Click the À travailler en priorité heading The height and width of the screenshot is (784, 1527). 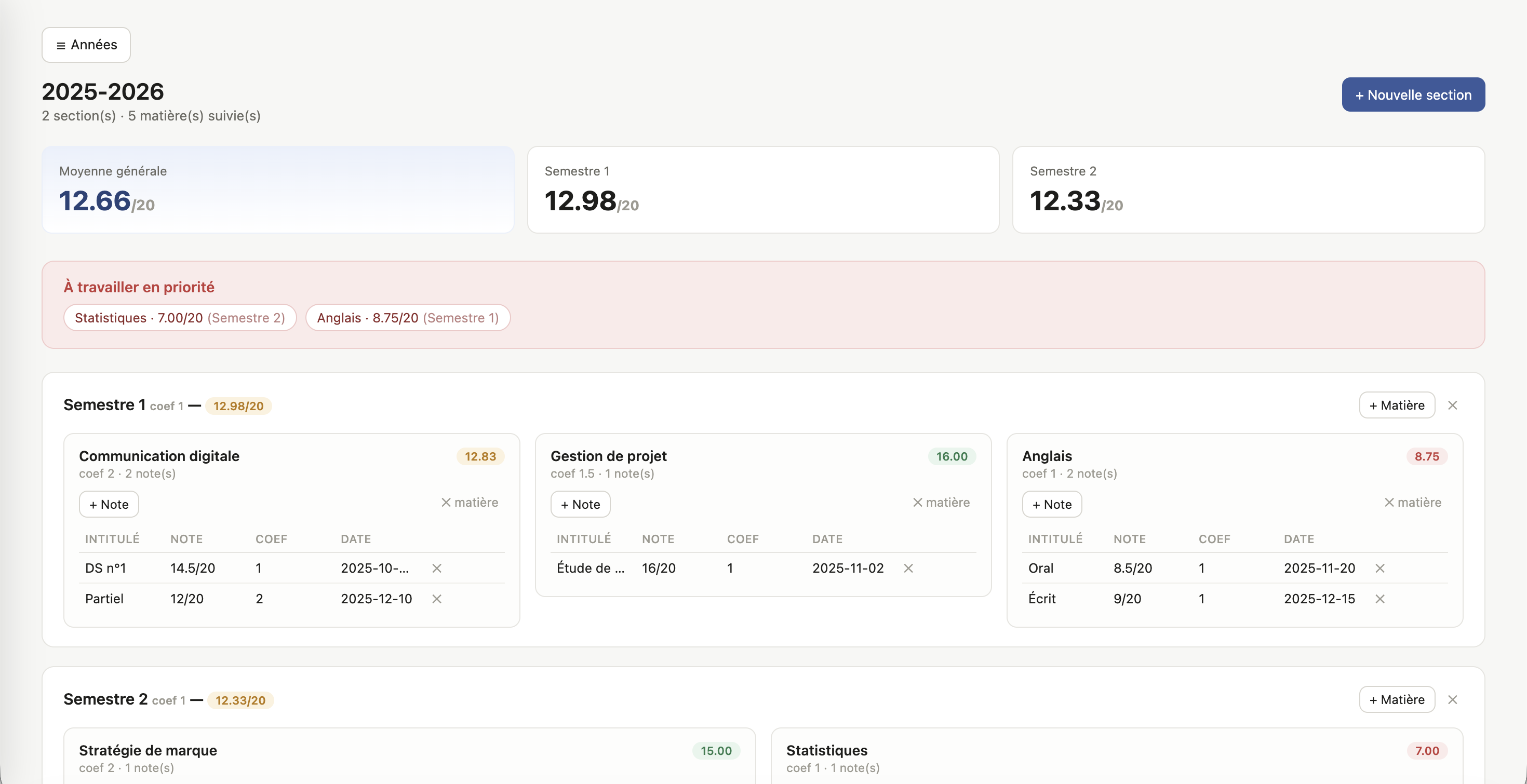pyautogui.click(x=139, y=288)
